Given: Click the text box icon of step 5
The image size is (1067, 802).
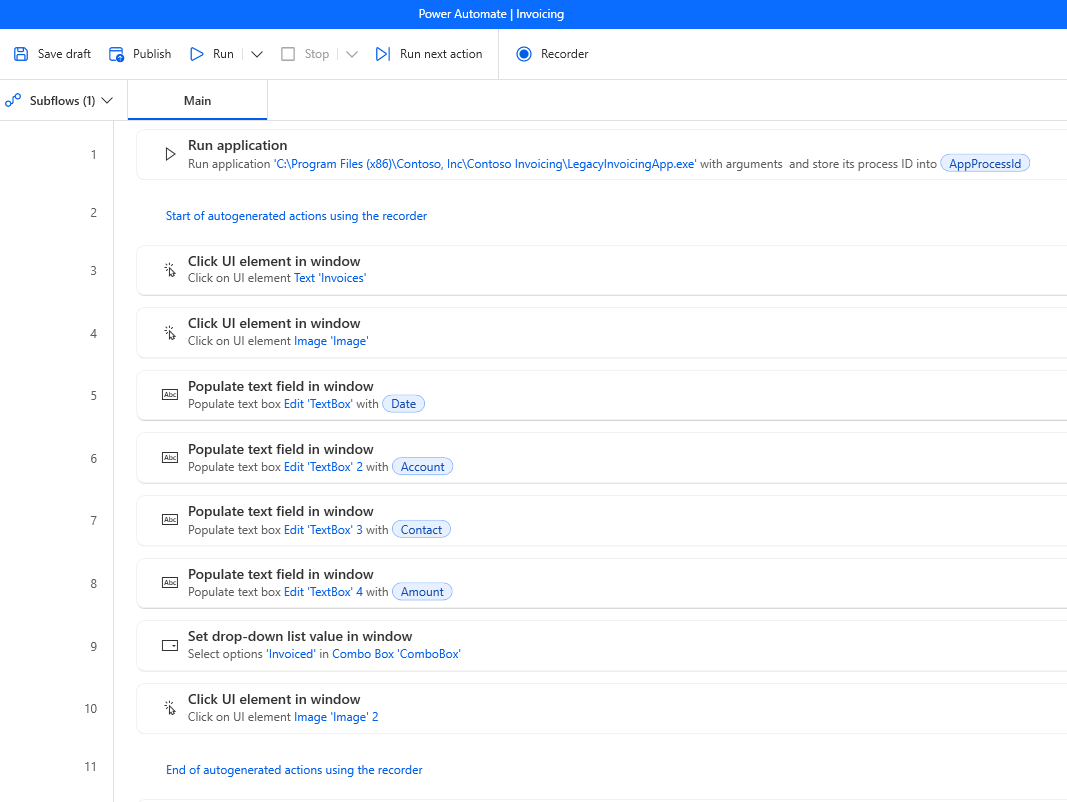Looking at the screenshot, I should (x=169, y=395).
